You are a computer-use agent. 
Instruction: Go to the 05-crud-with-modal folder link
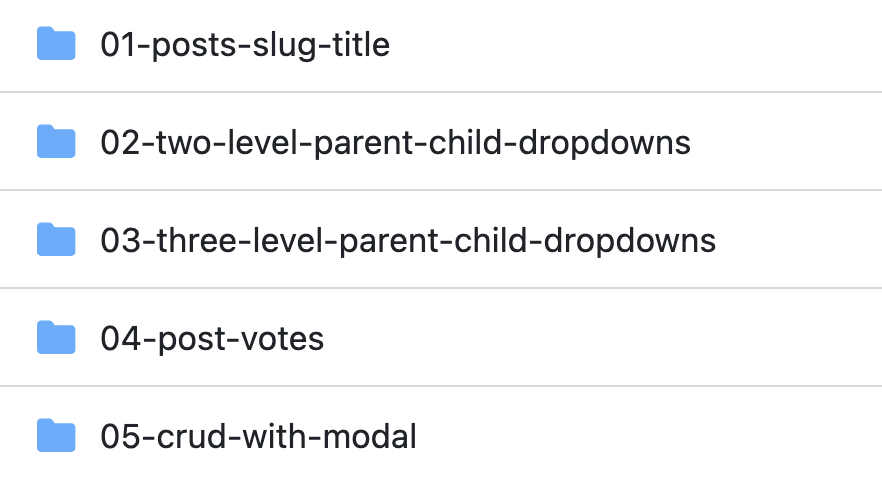click(x=258, y=437)
